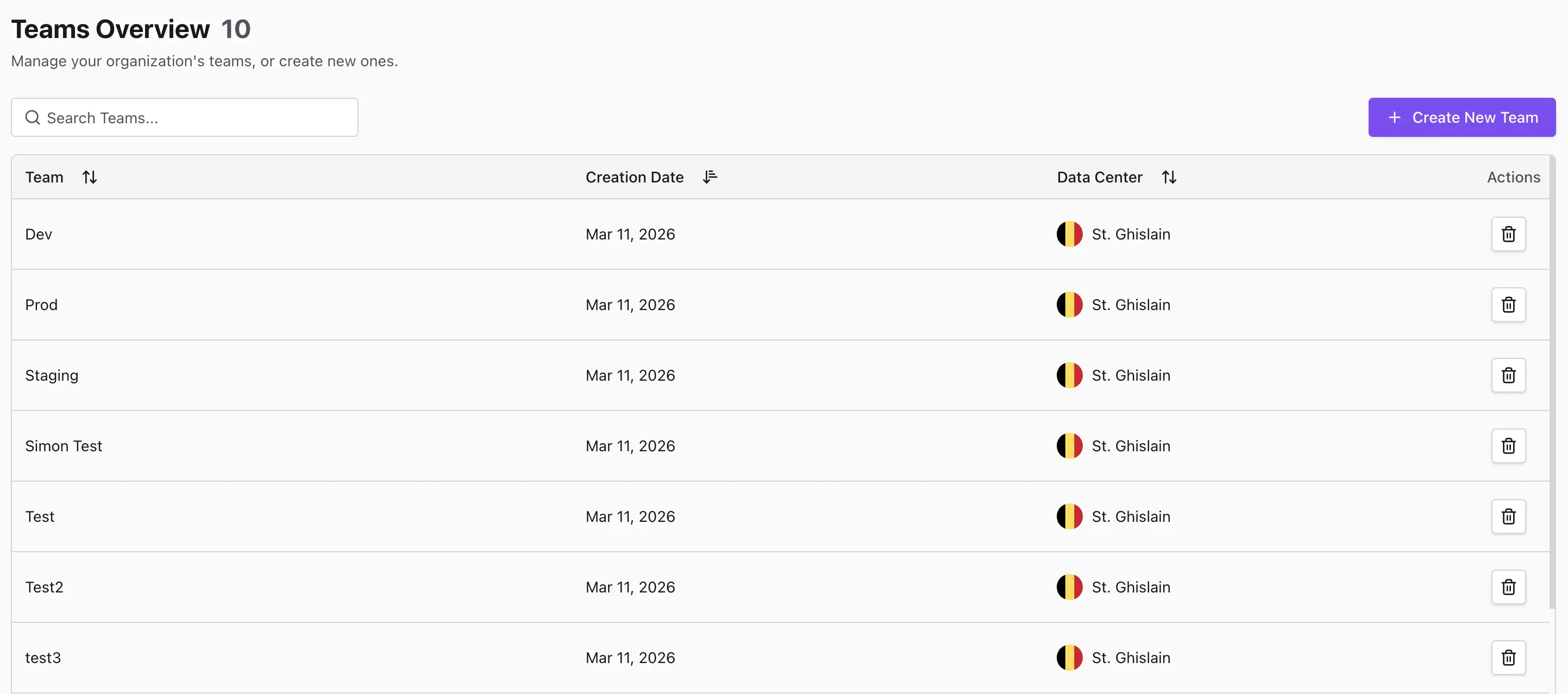Click Create New Team button
Image resolution: width=1568 pixels, height=694 pixels.
[x=1462, y=117]
